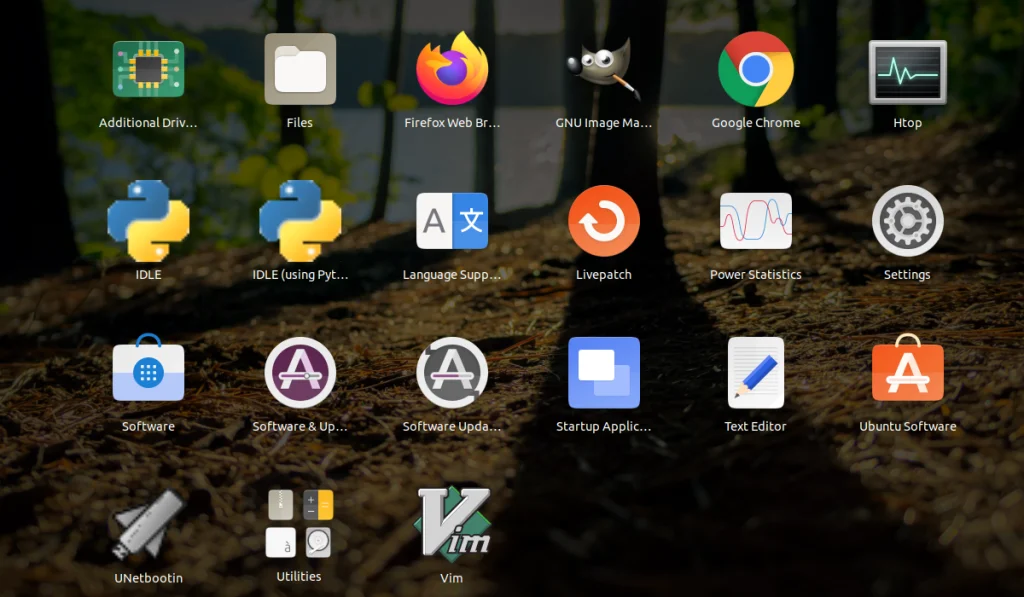The width and height of the screenshot is (1024, 597).
Task: Open the Files application
Action: (300, 70)
